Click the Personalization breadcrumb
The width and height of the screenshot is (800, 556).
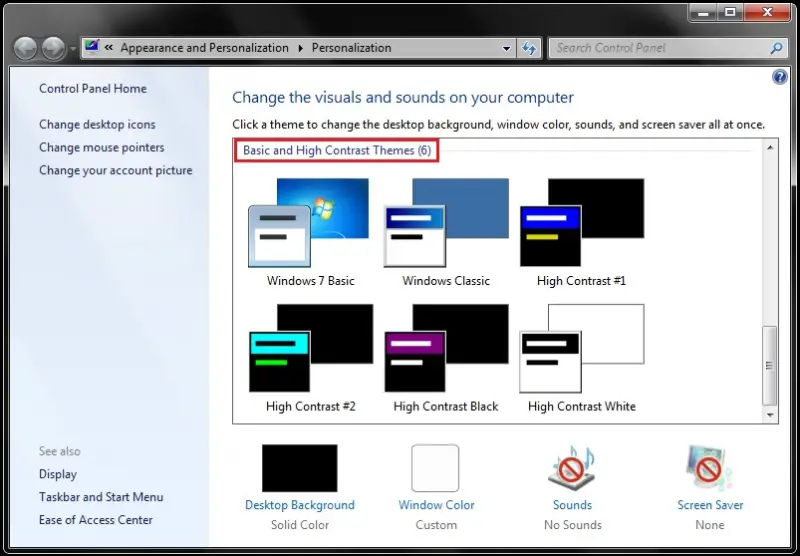352,47
